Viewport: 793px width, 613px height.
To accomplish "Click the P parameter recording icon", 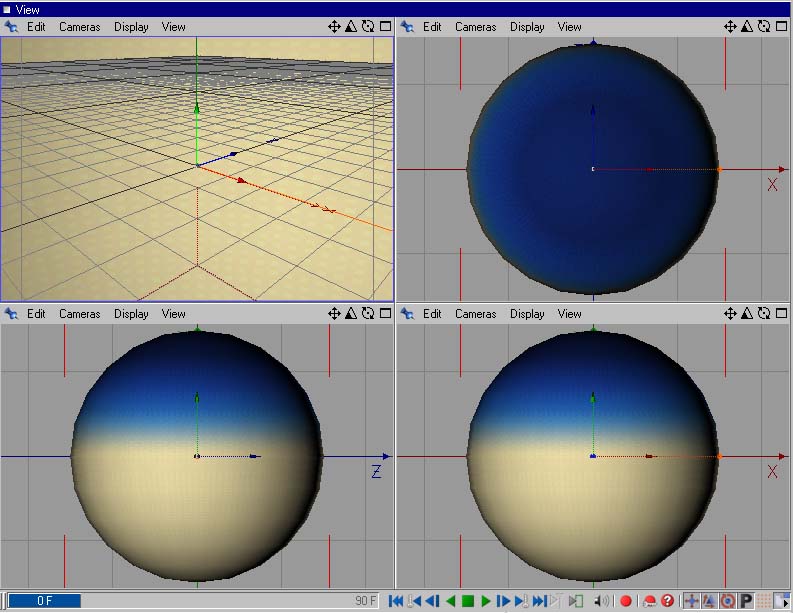I will coord(746,601).
